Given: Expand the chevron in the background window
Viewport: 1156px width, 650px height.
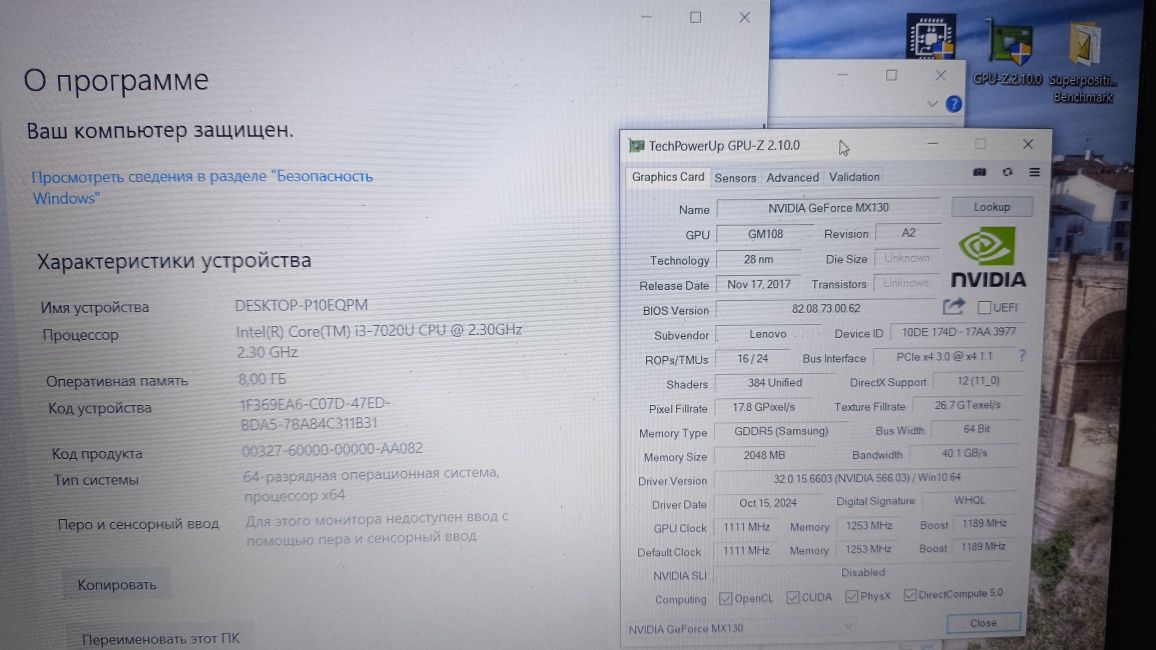Looking at the screenshot, I should click(x=932, y=104).
